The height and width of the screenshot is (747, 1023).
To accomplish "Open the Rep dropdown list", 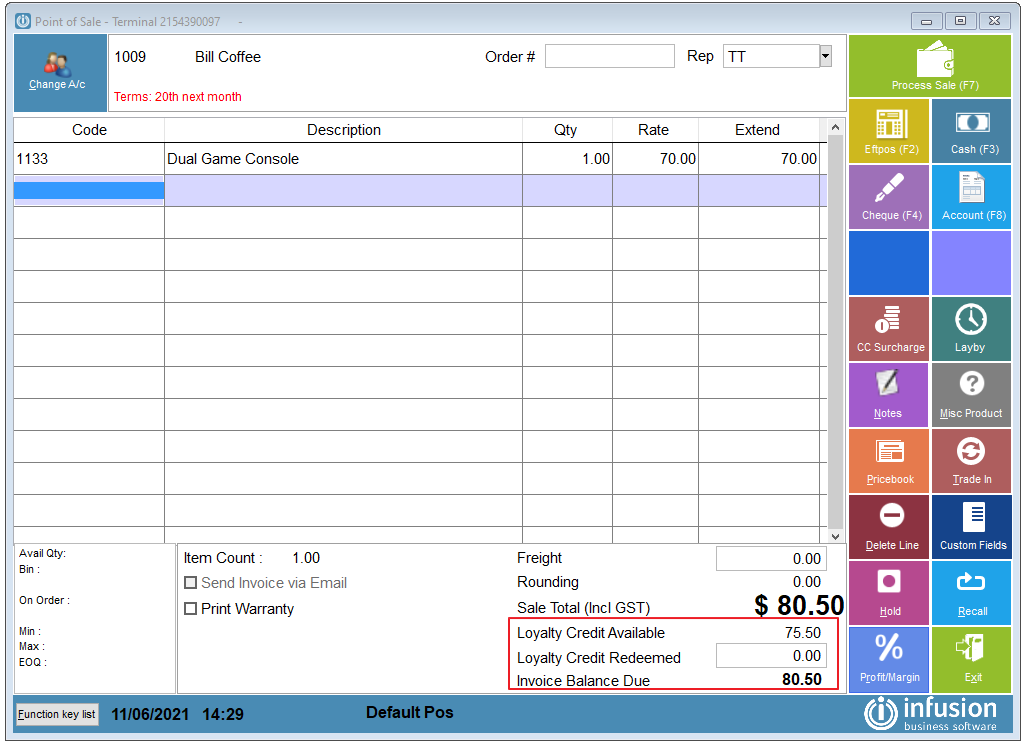I will click(x=825, y=56).
